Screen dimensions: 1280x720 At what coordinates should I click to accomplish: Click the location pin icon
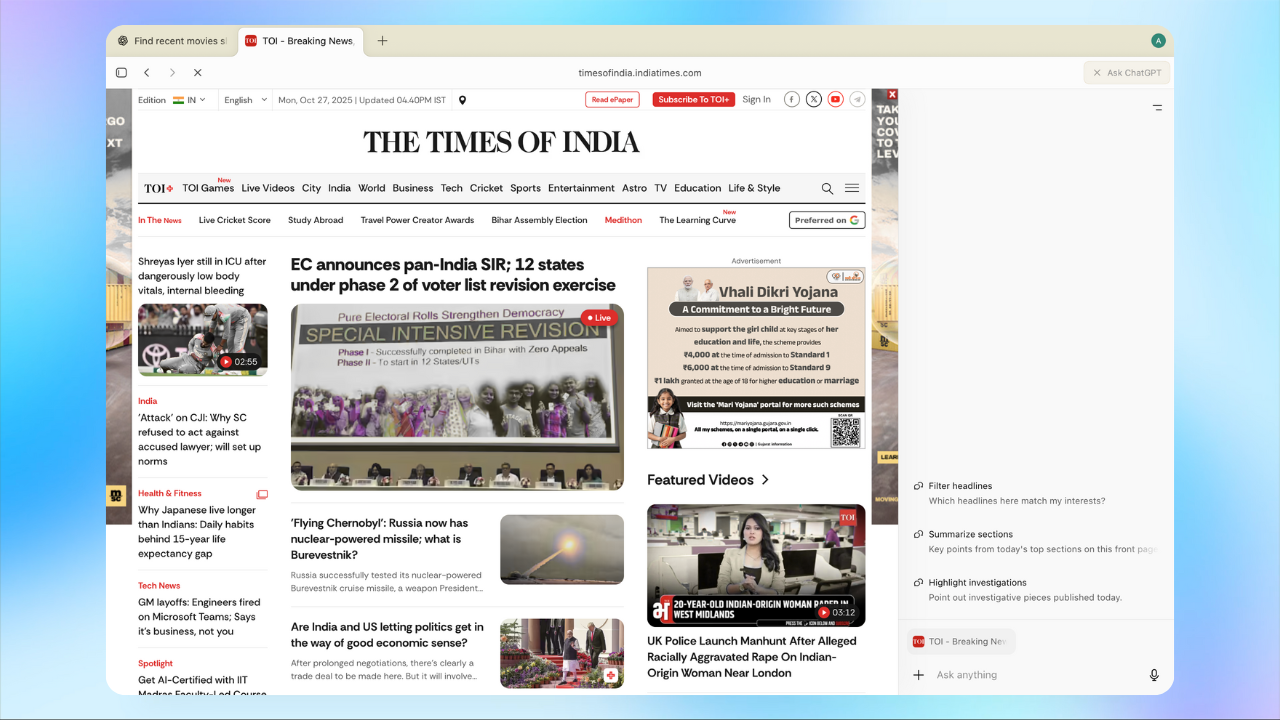point(462,100)
